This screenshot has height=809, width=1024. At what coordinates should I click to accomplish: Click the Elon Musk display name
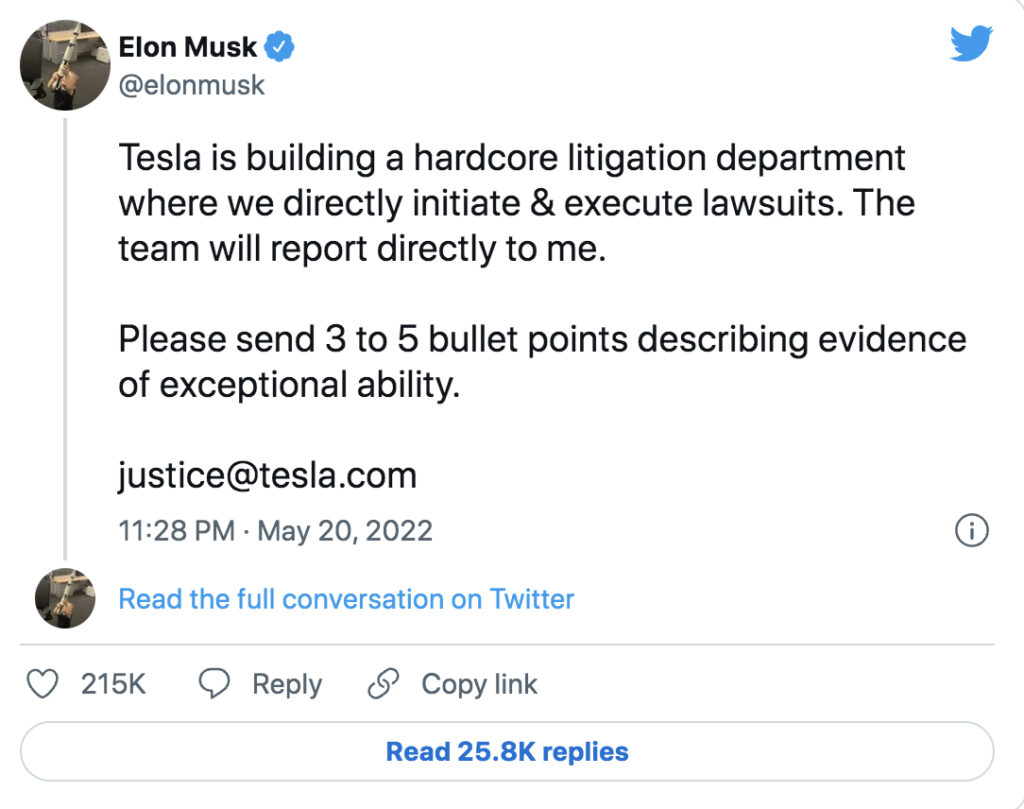tap(188, 47)
